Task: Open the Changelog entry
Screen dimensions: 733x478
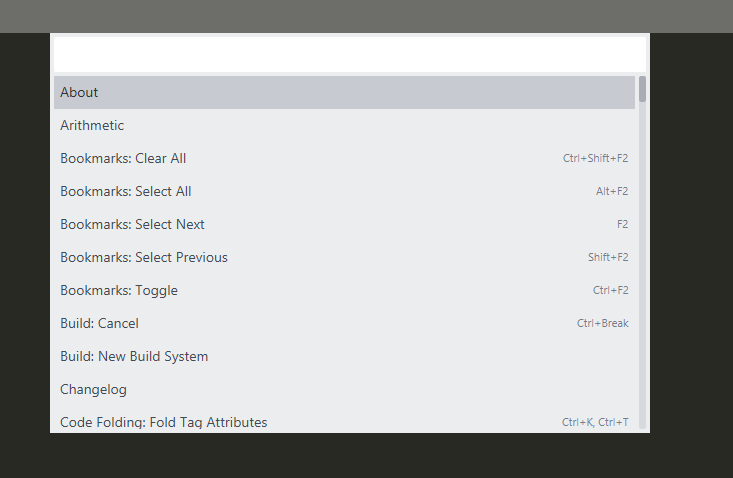Action: tap(93, 389)
